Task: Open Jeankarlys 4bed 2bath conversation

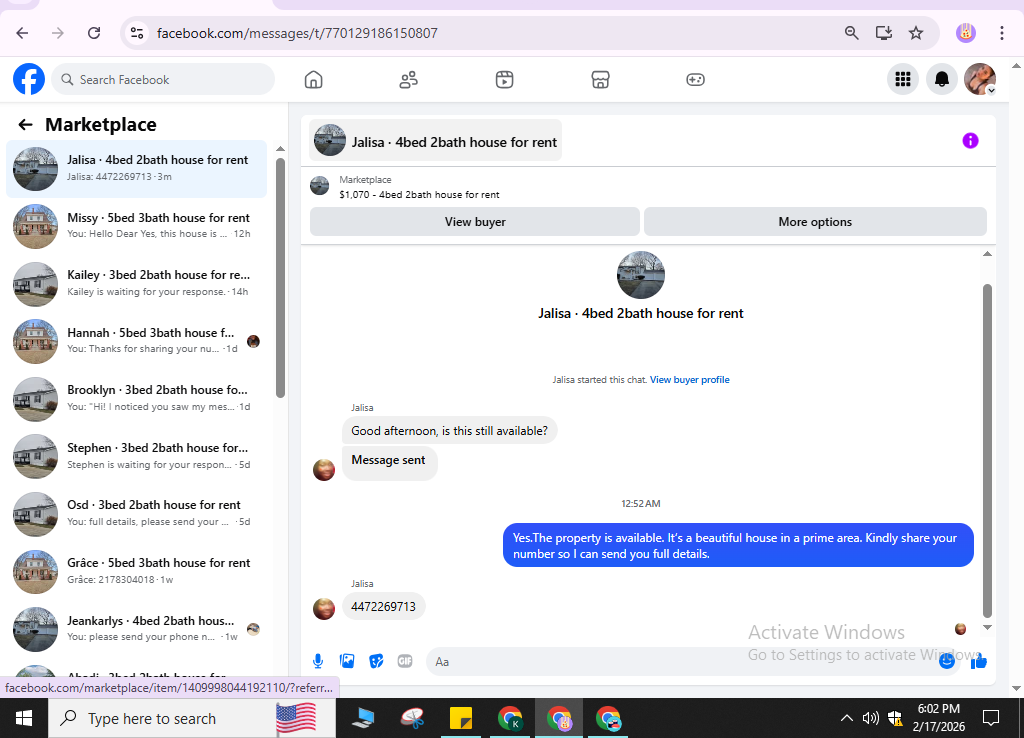Action: (x=136, y=628)
